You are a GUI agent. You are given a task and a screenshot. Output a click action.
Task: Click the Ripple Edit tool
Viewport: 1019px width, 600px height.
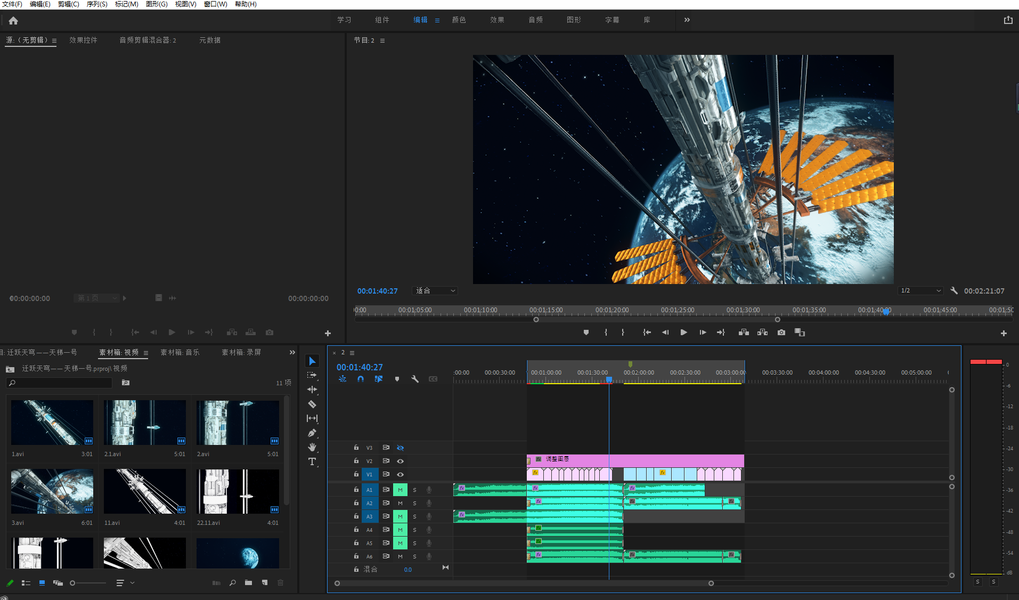click(x=312, y=389)
